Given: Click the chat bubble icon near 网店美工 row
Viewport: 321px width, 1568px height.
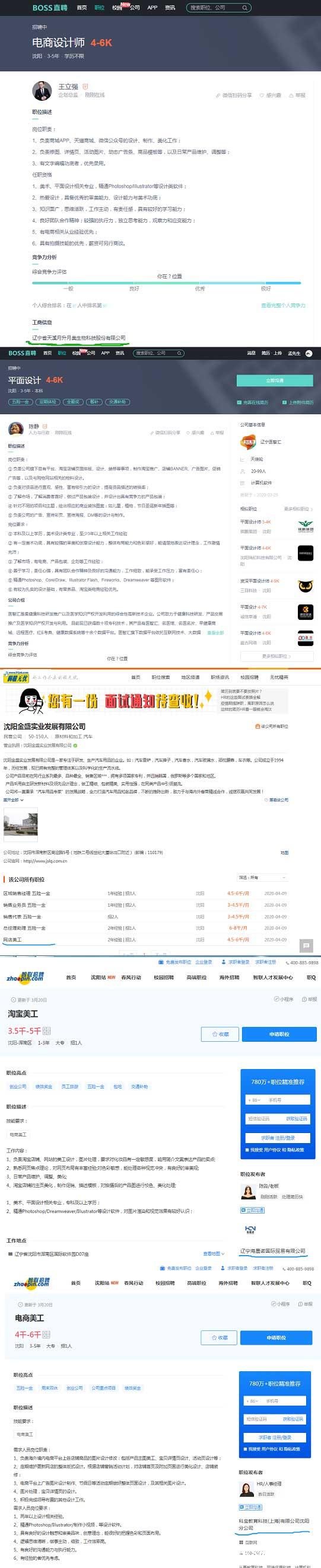Looking at the screenshot, I should [x=306, y=945].
